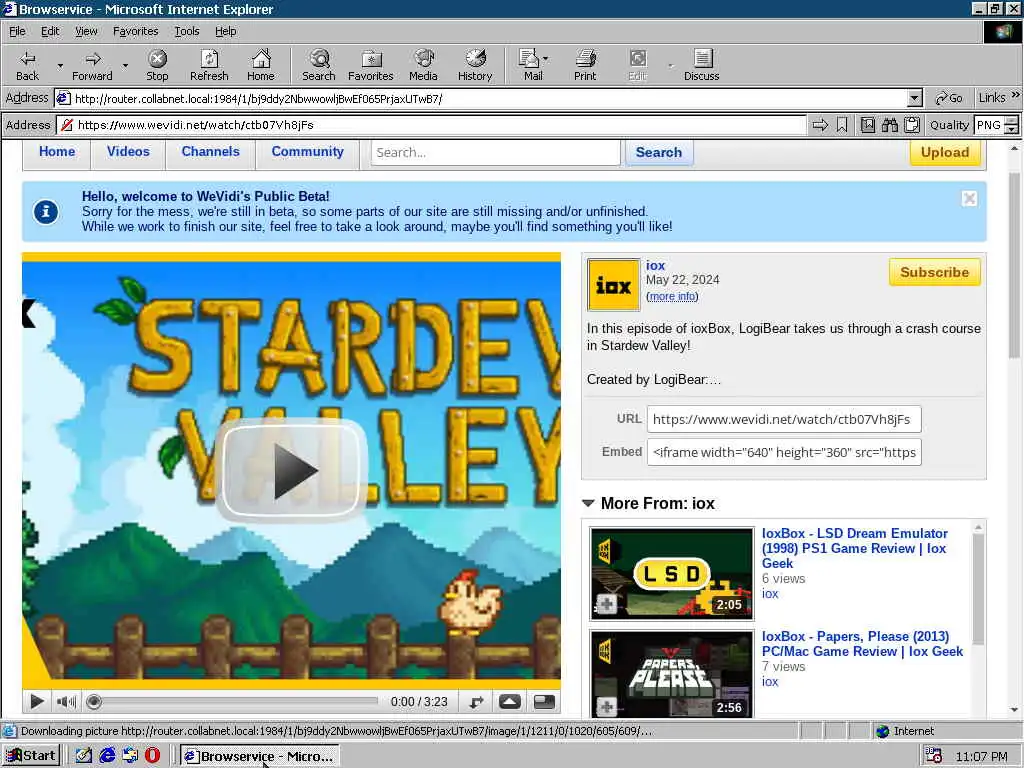The width and height of the screenshot is (1024, 768).
Task: Open the File menu
Action: pos(17,31)
